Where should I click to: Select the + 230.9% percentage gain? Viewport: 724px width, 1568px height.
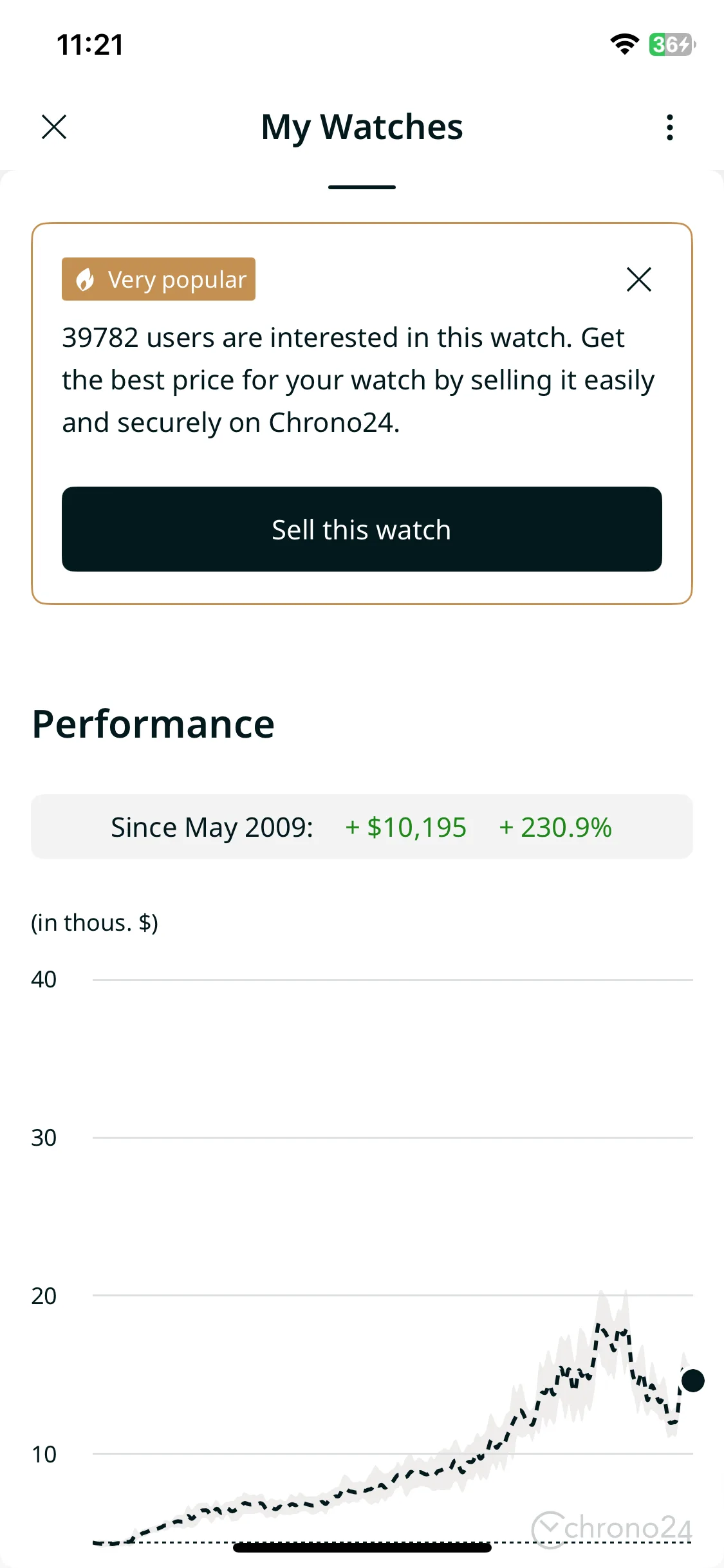(x=555, y=827)
